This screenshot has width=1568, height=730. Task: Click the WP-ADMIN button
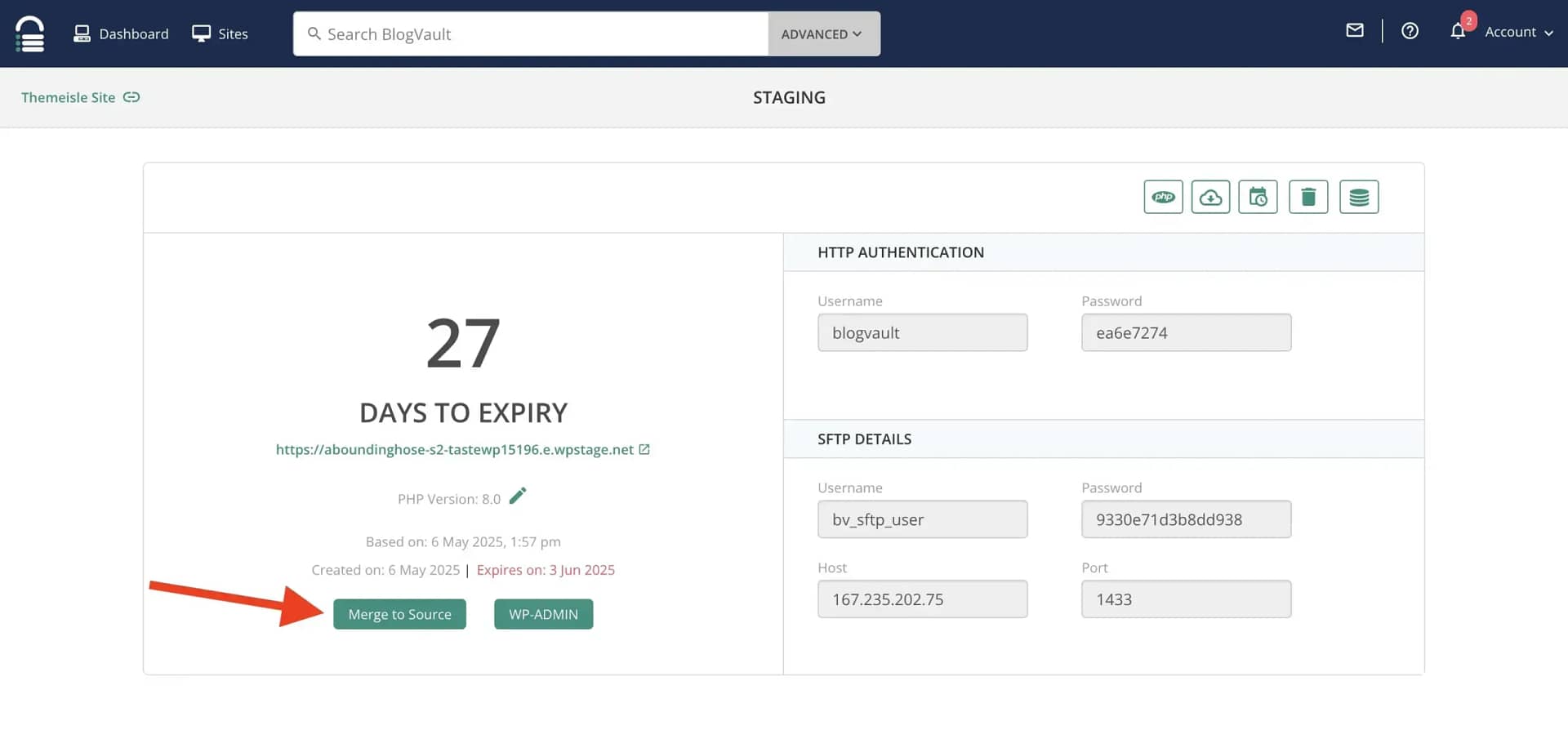click(x=543, y=614)
